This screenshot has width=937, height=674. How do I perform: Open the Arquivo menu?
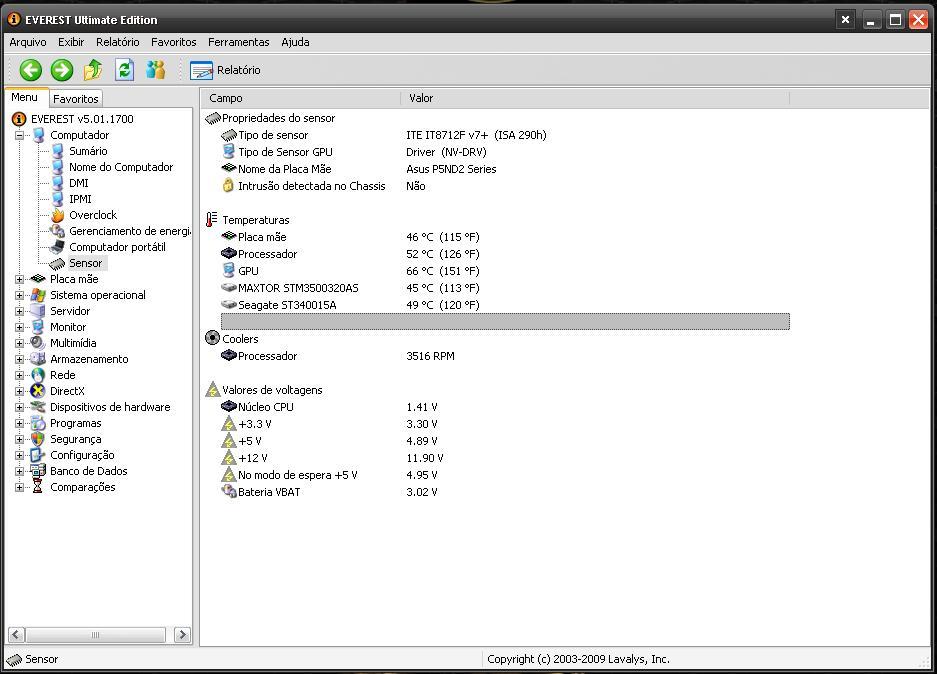[27, 42]
